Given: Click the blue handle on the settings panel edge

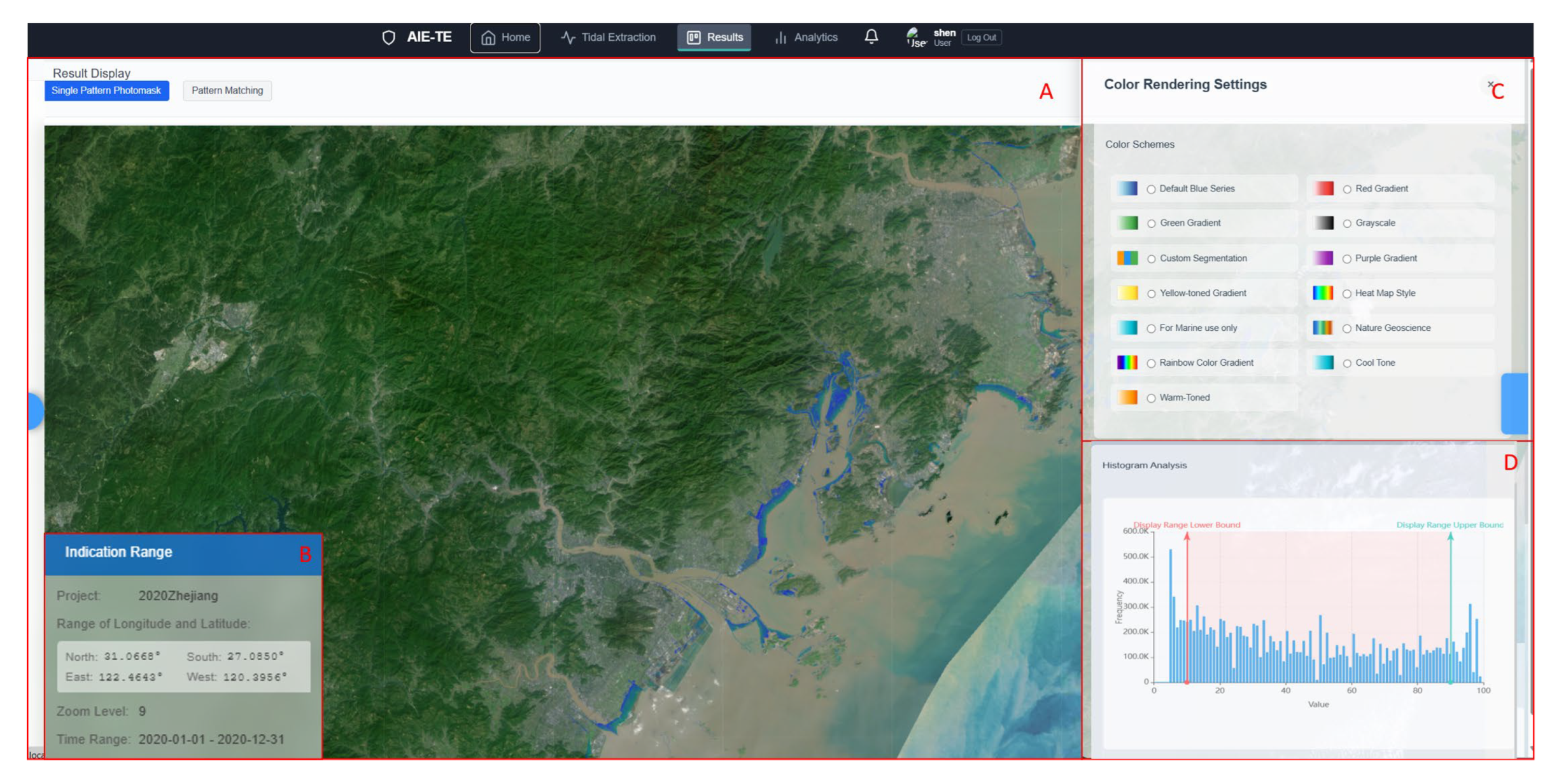Looking at the screenshot, I should pyautogui.click(x=1514, y=403).
